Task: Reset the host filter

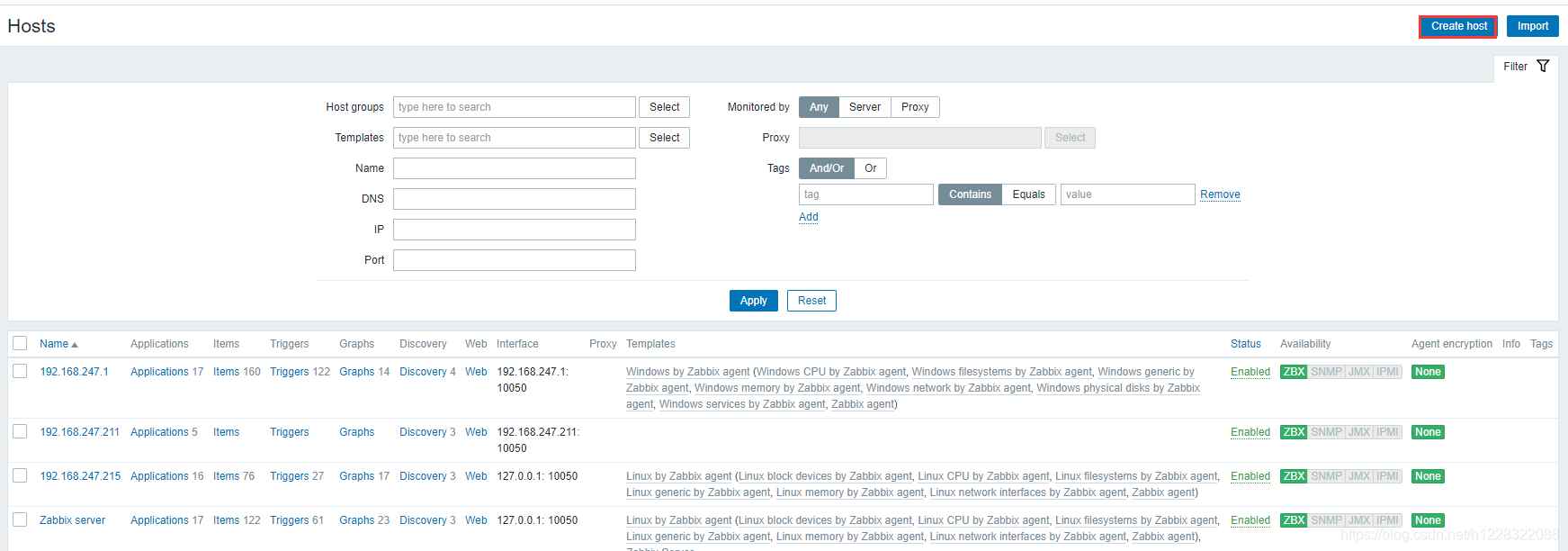Action: point(811,301)
